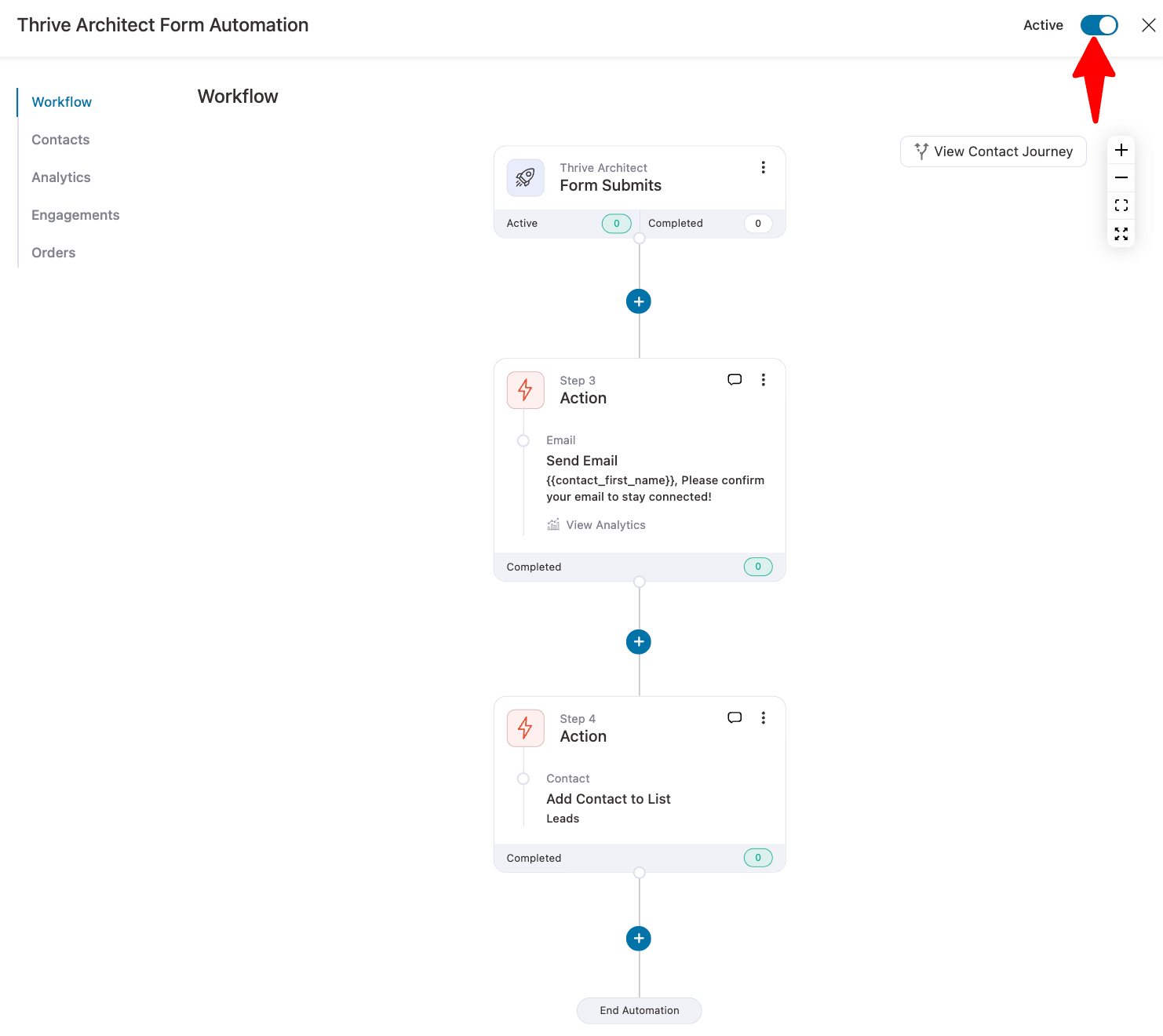Click the Form Submits rocket icon
The image size is (1163, 1036).
tap(525, 177)
